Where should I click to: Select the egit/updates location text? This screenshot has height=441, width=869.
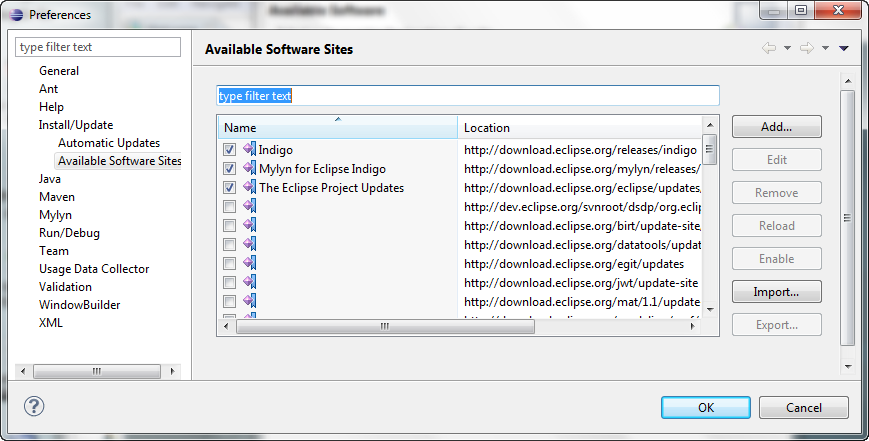574,264
